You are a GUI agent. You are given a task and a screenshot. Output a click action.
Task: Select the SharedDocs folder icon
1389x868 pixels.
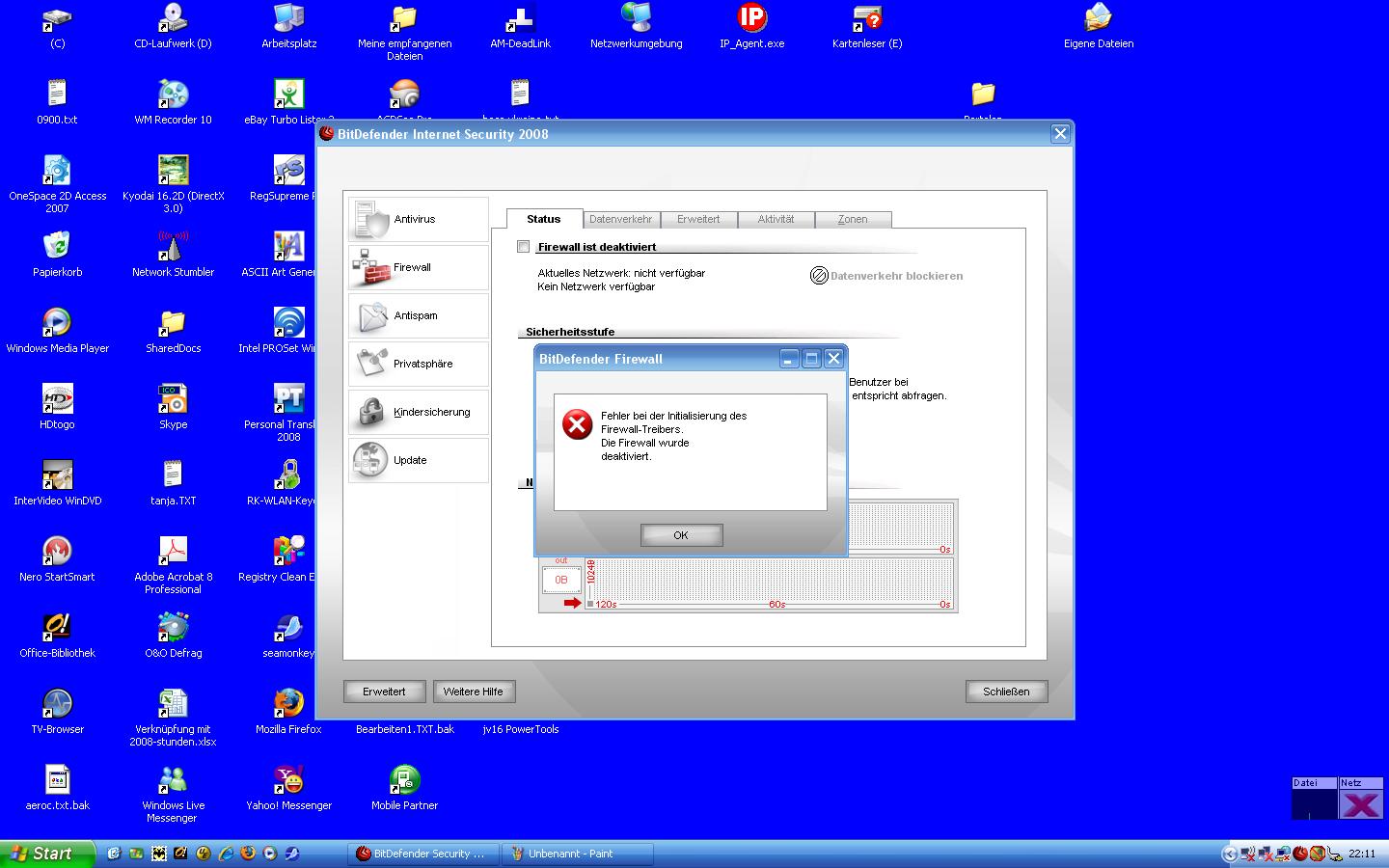(x=173, y=331)
